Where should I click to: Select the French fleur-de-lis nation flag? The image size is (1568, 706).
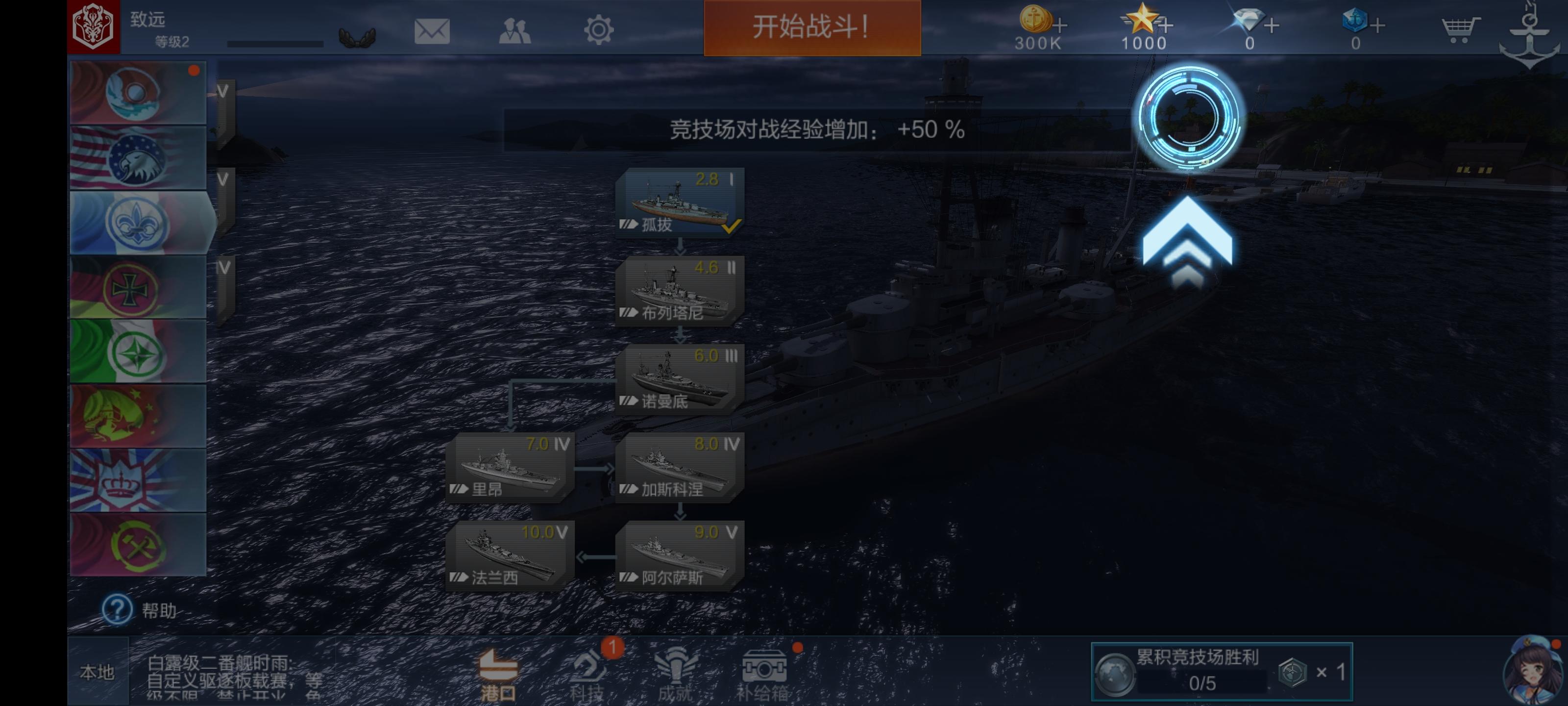(139, 223)
